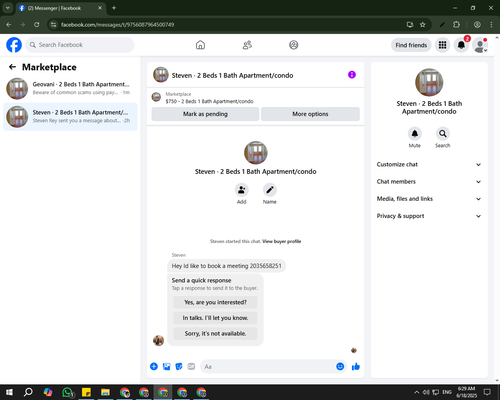Choose a sticker icon in composer

pyautogui.click(x=179, y=367)
